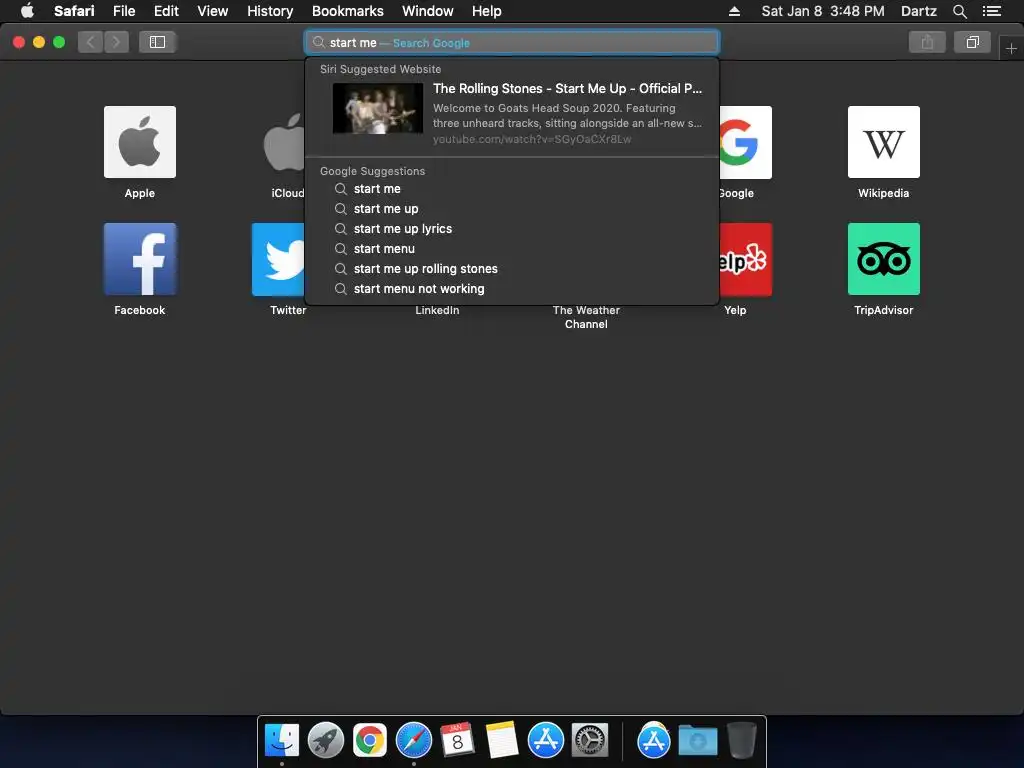Screen dimensions: 1024x768
Task: Open the Twitter favorite tile
Action: pyautogui.click(x=279, y=259)
